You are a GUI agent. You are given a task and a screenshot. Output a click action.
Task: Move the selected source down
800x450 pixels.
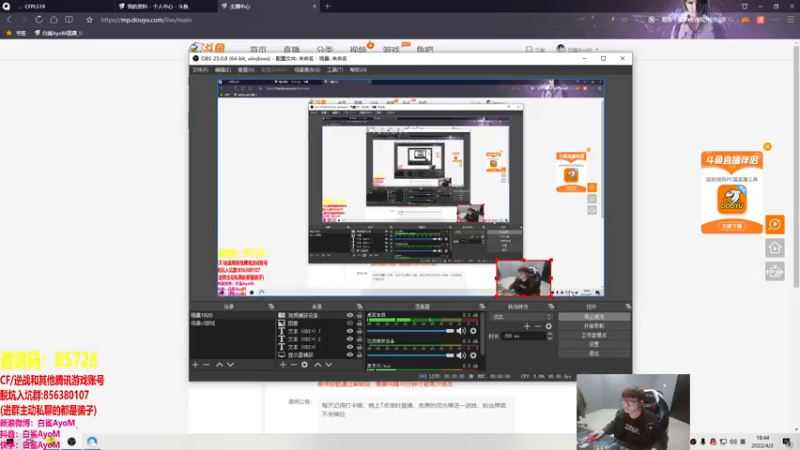coord(329,365)
